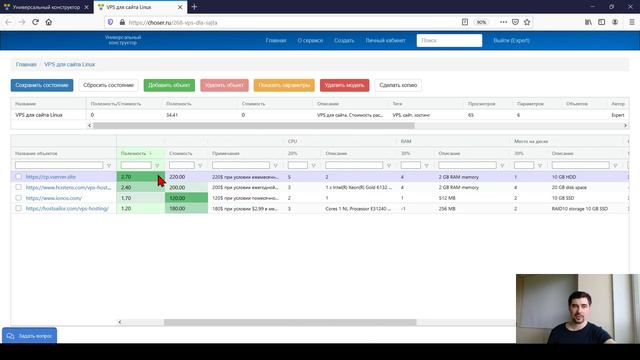Click the webcam video overlay
Viewport: 640px width, 360px height.
tap(578, 309)
